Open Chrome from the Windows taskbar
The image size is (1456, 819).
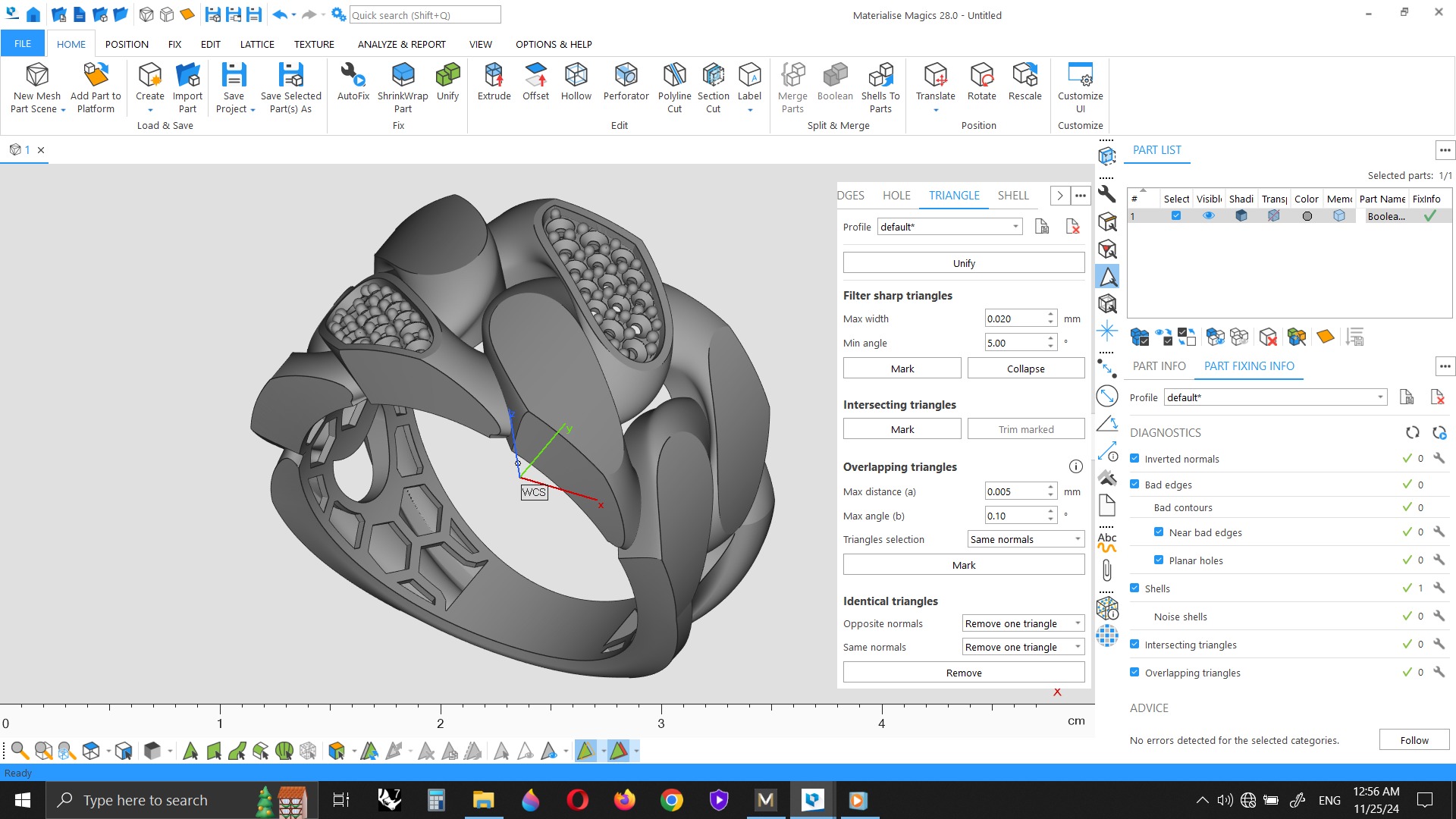[671, 800]
